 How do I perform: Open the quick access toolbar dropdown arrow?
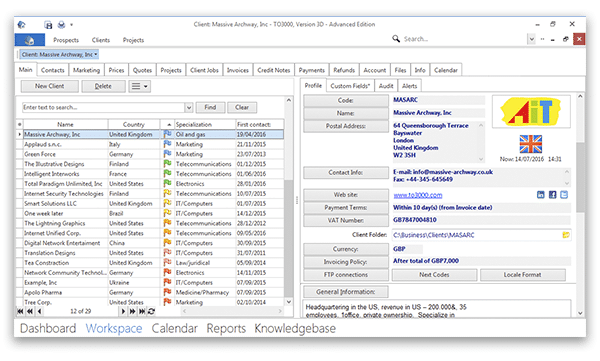[72, 25]
